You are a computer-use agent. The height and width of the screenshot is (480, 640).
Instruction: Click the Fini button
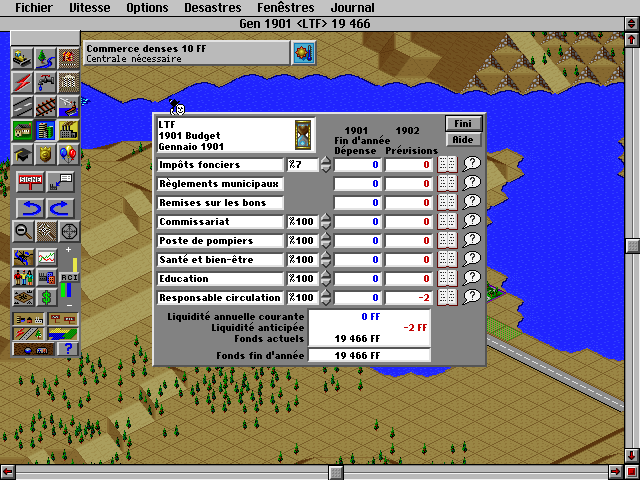pyautogui.click(x=463, y=123)
